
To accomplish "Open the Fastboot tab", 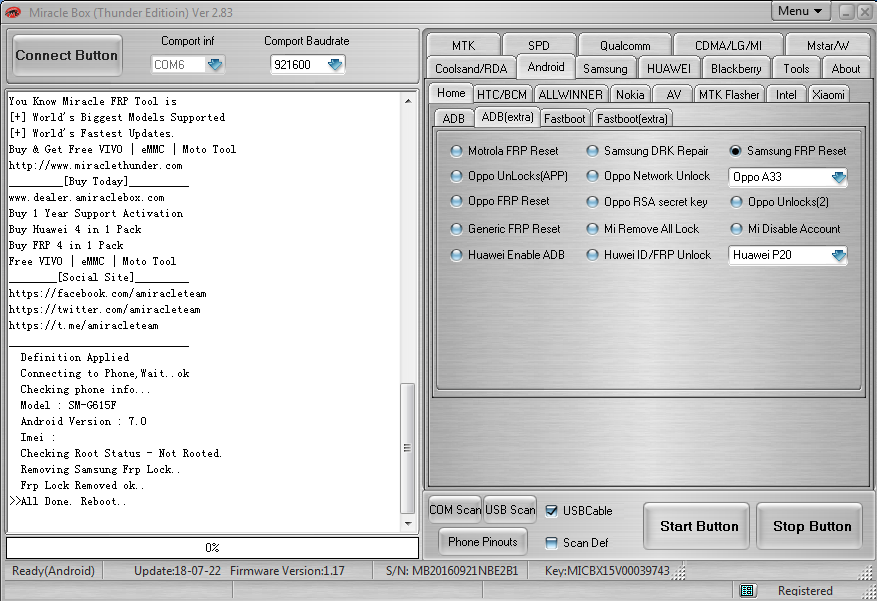I will [x=564, y=119].
